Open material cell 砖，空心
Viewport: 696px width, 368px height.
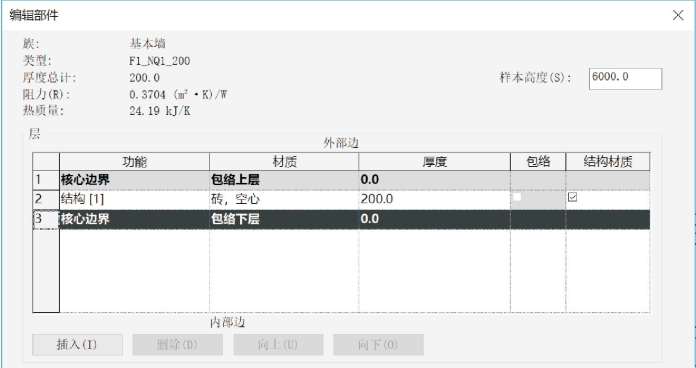tap(284, 200)
